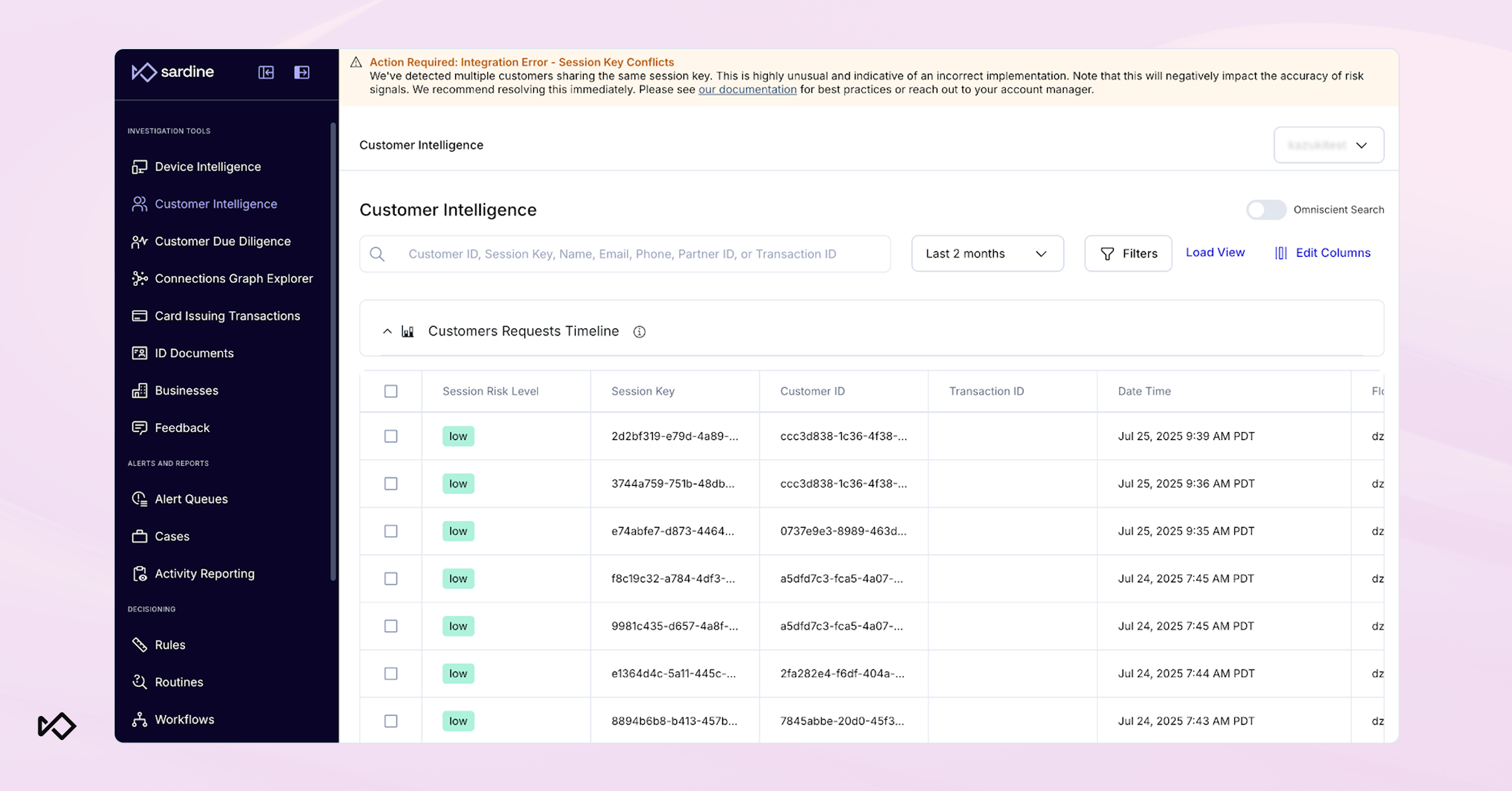This screenshot has width=1512, height=791.
Task: Click the Card Issuing Transactions card icon
Action: (139, 316)
